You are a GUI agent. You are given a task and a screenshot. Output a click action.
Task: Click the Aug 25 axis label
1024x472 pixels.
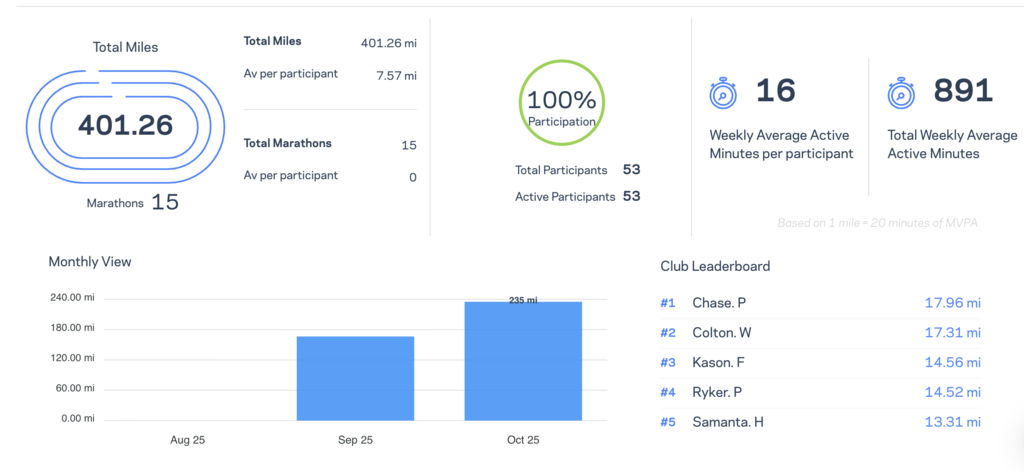(187, 441)
